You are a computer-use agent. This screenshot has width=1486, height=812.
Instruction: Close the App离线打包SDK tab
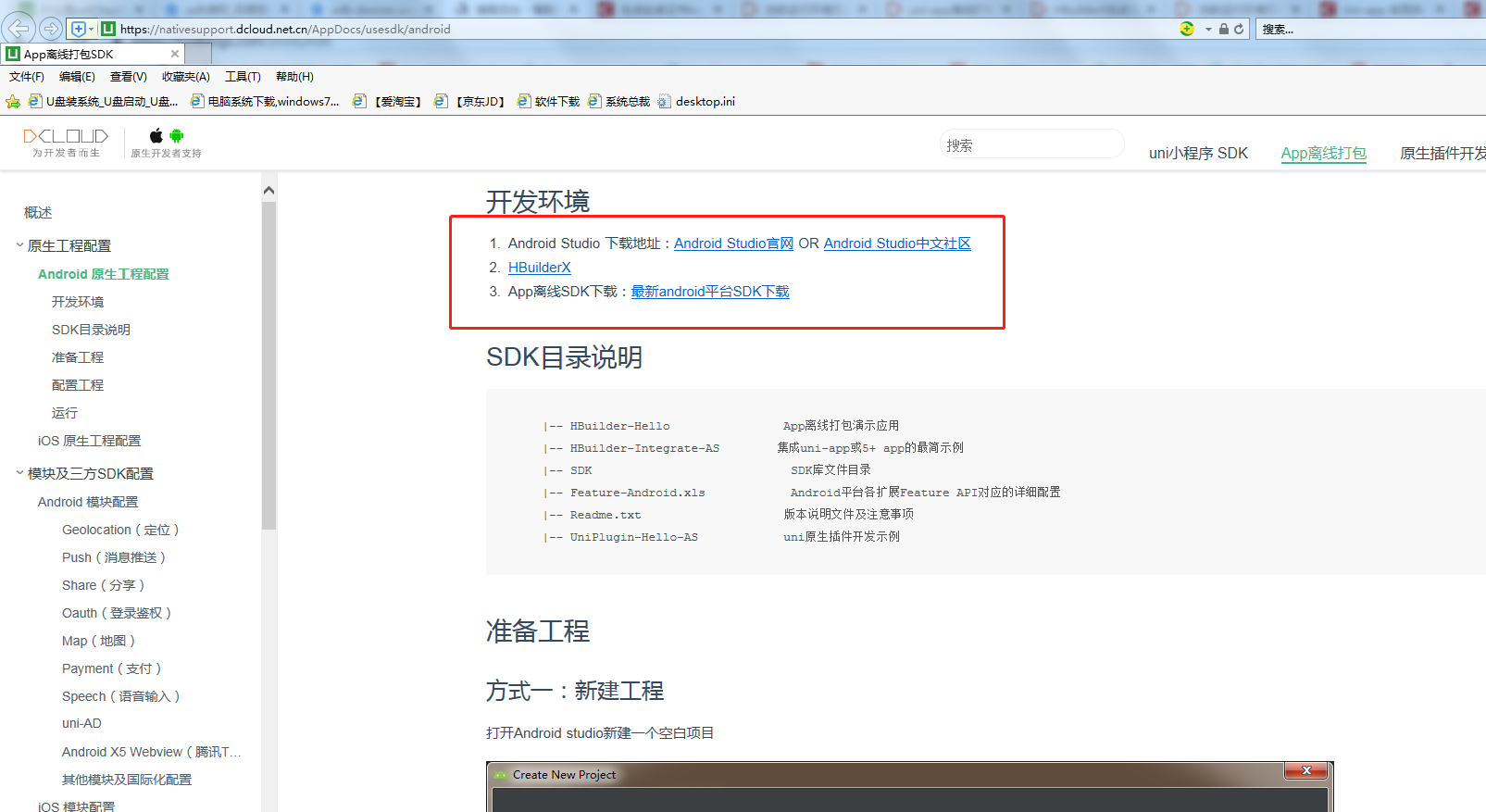coord(175,54)
